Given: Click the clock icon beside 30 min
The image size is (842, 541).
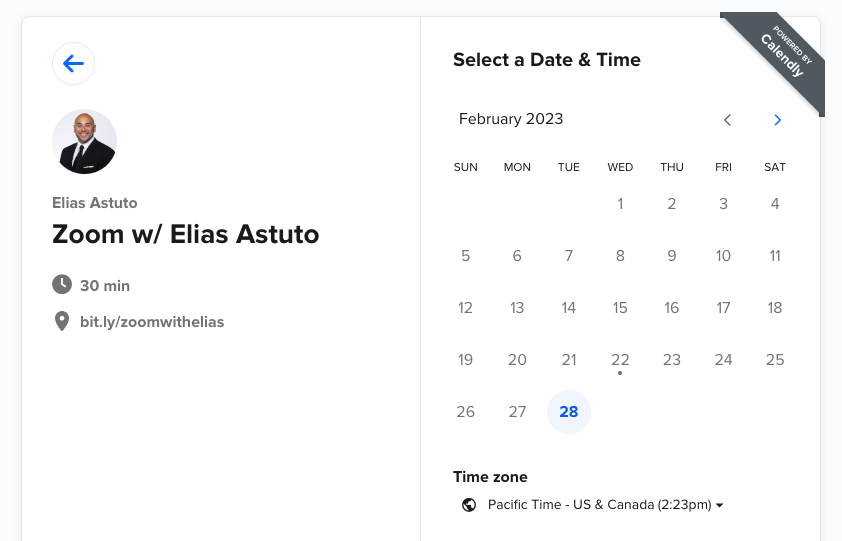Looking at the screenshot, I should click(62, 285).
